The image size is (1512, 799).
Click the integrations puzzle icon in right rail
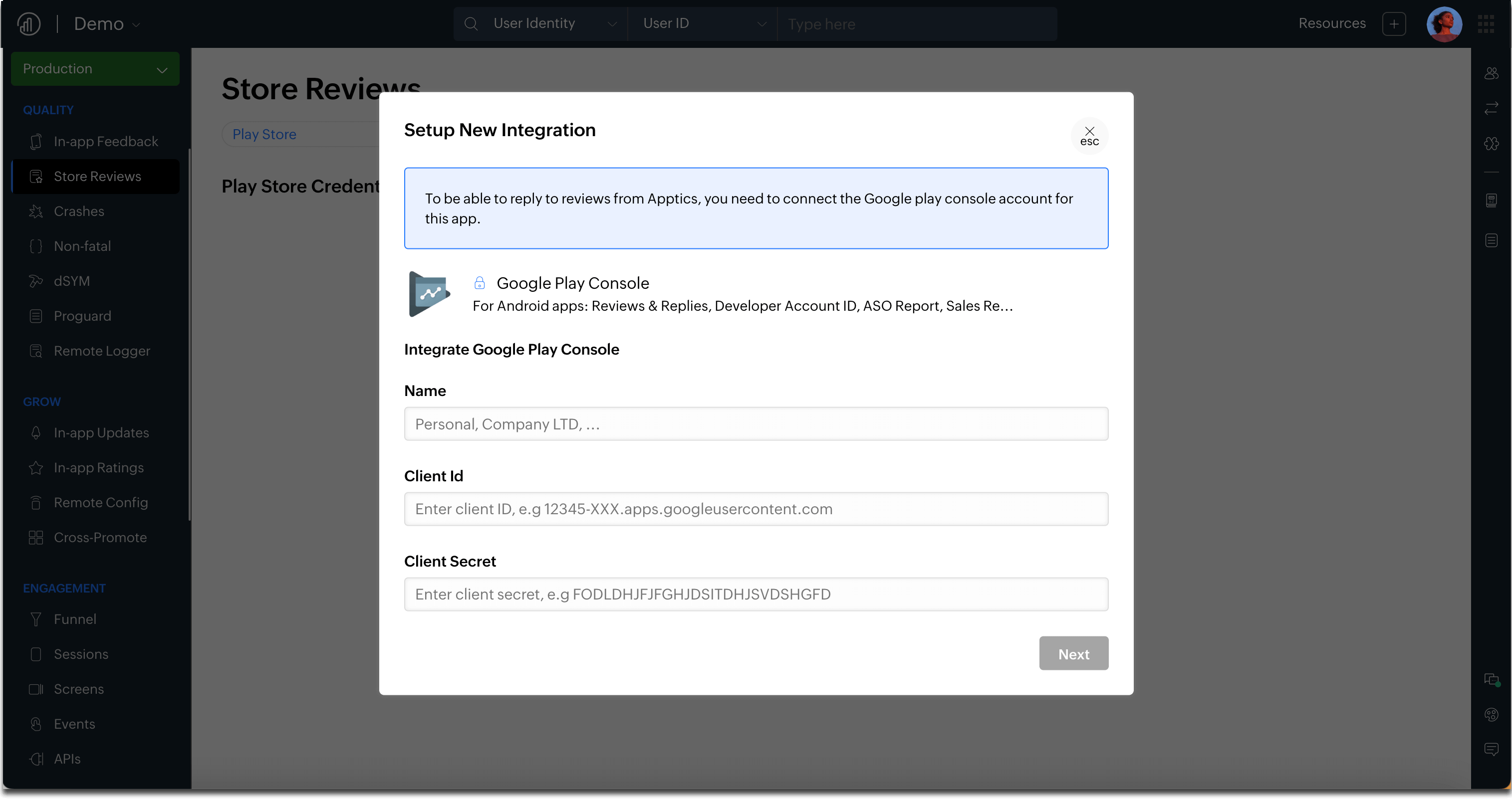click(1491, 144)
